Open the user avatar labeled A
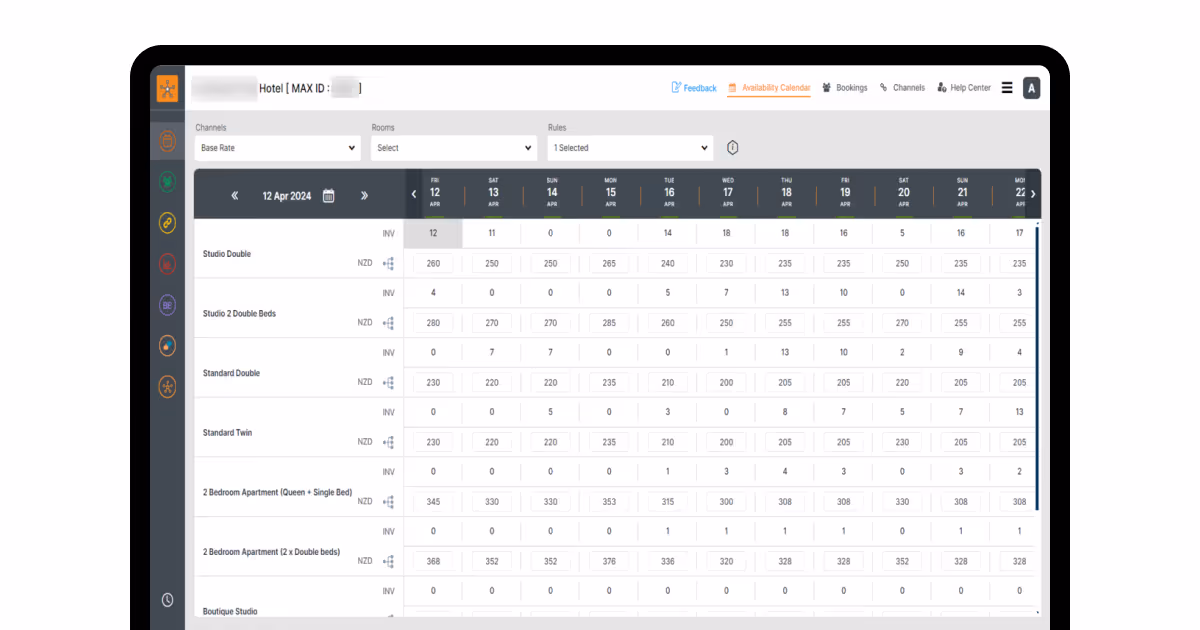1200x630 pixels. [1032, 88]
